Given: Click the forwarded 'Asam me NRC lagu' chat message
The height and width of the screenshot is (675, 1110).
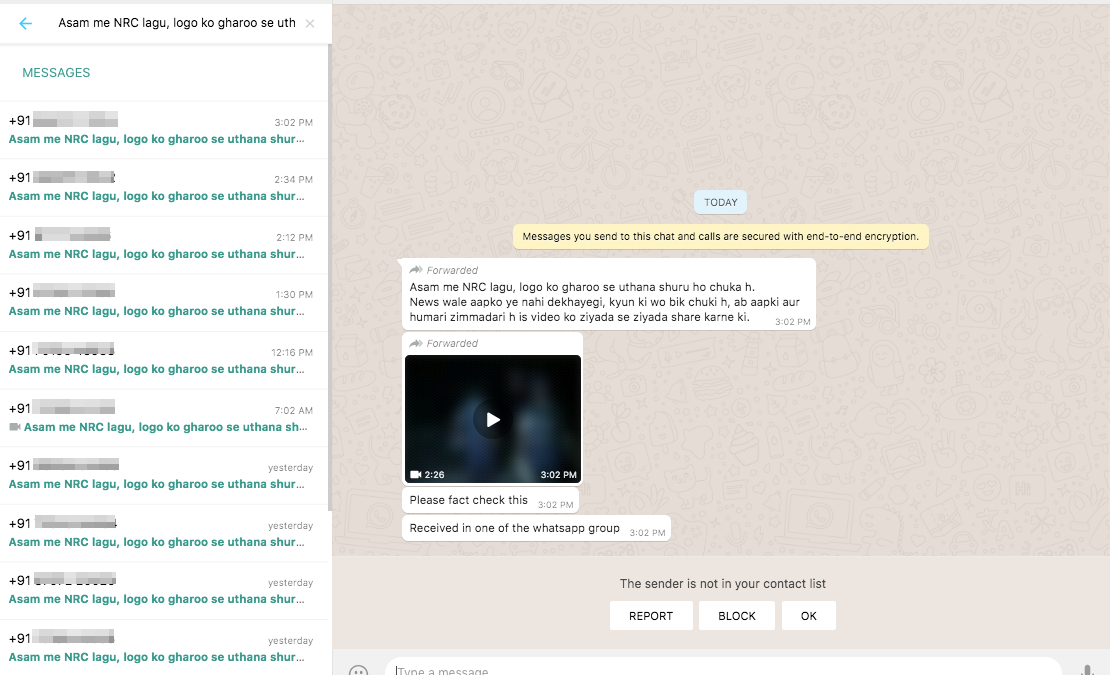Looking at the screenshot, I should coord(609,294).
